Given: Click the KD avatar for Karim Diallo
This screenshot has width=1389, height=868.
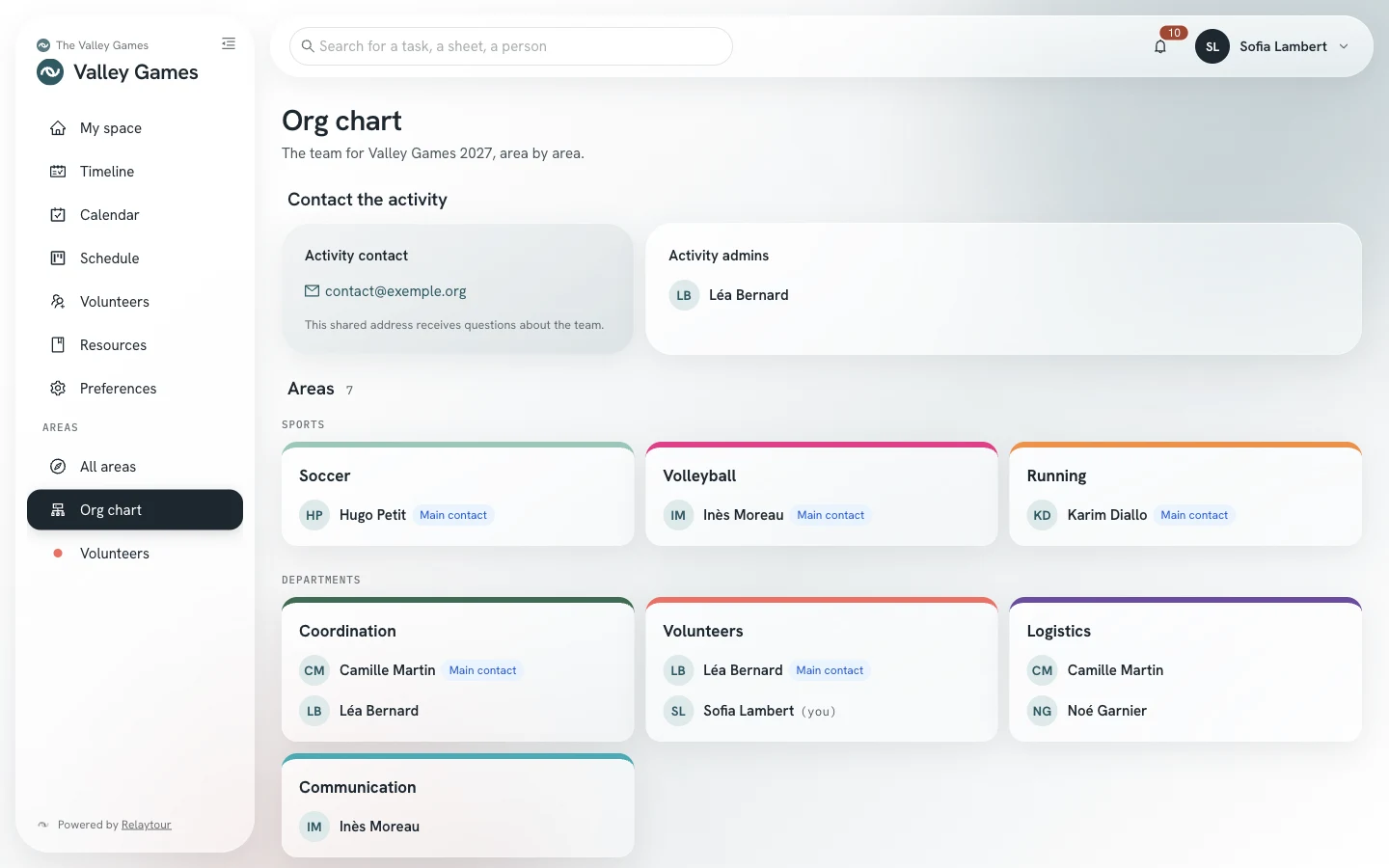Looking at the screenshot, I should (x=1042, y=515).
